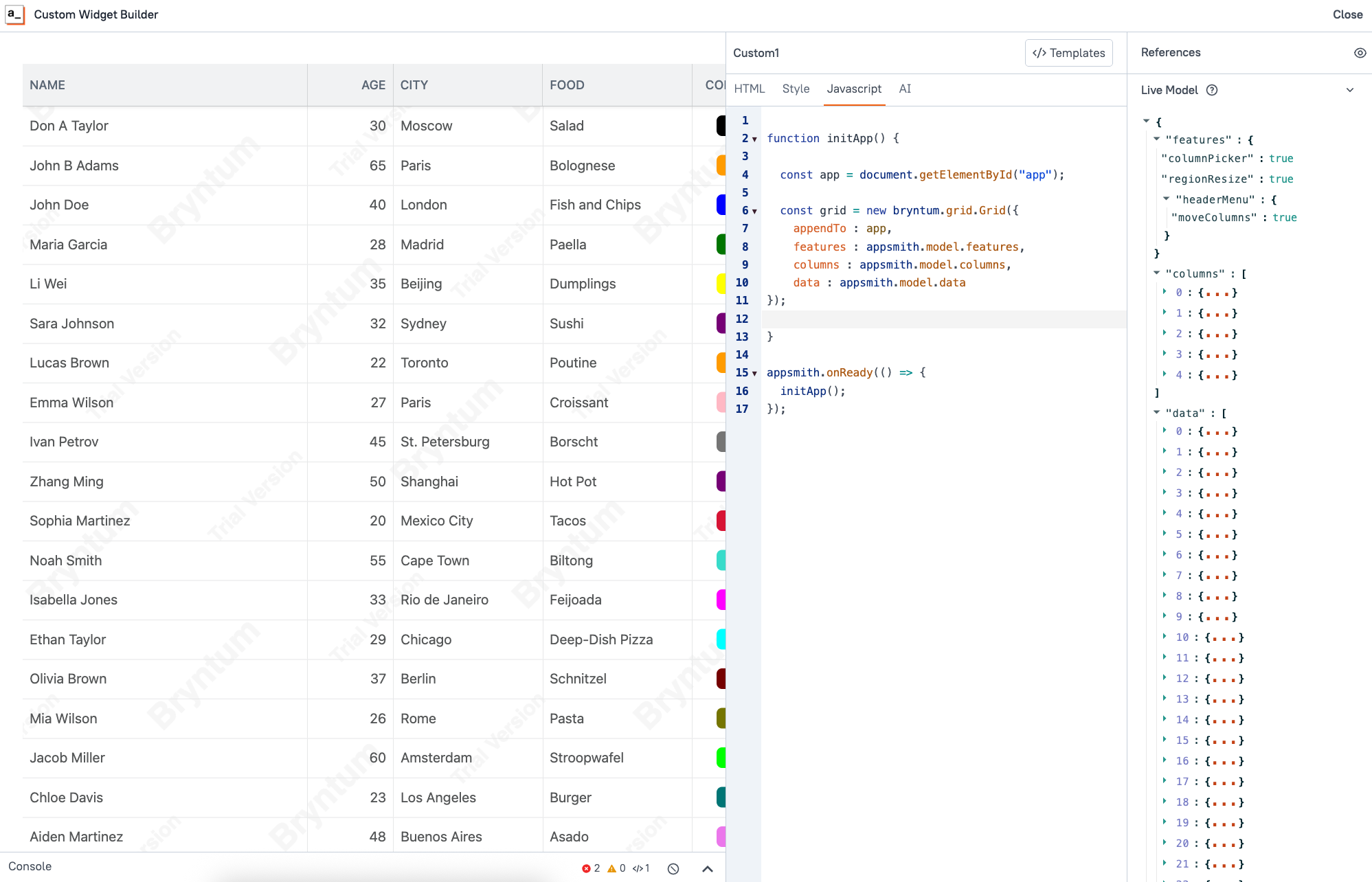Click the red swatch in Sophia Martinez row
The height and width of the screenshot is (882, 1372).
point(721,521)
